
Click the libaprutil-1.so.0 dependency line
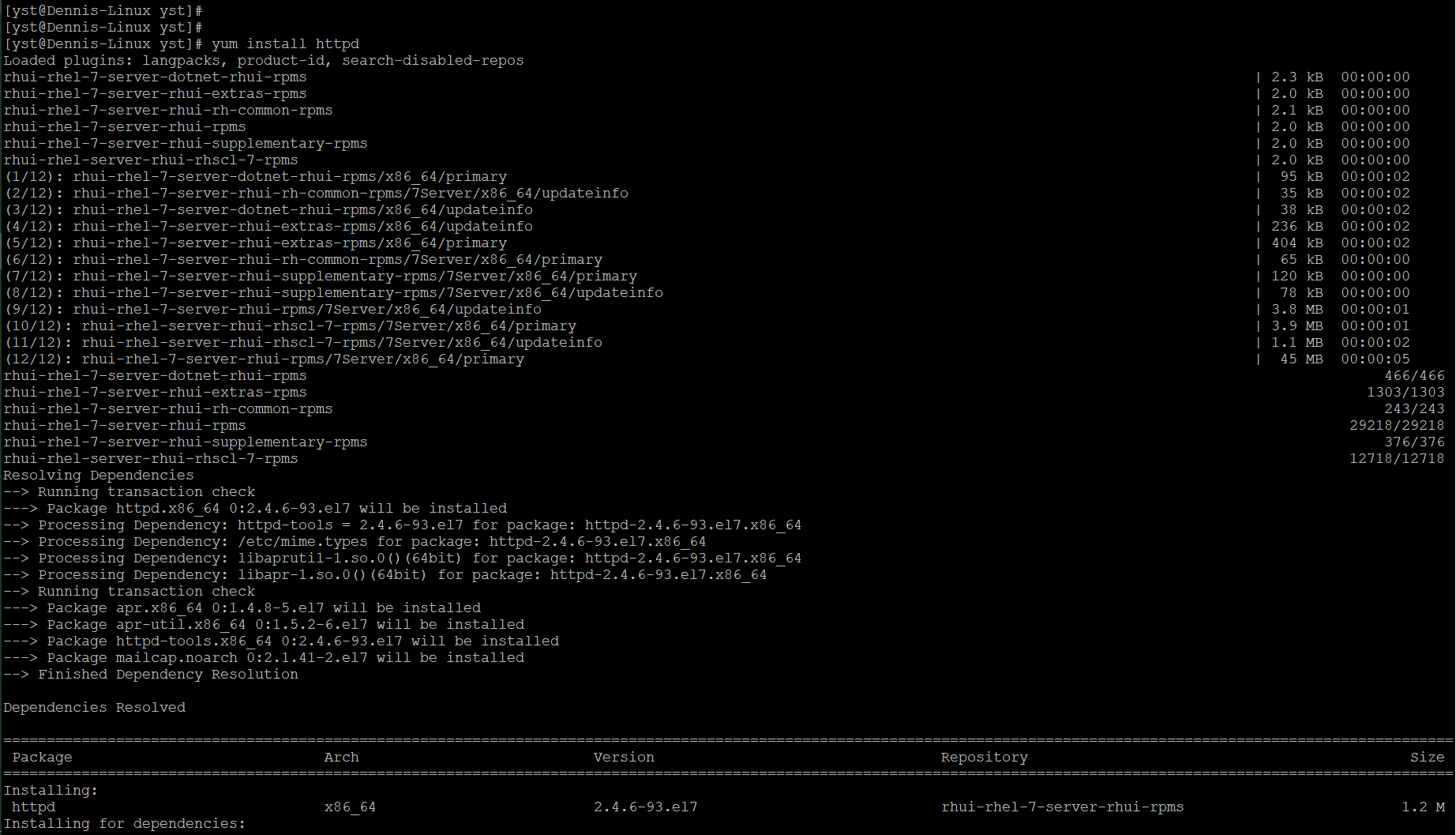tap(403, 558)
